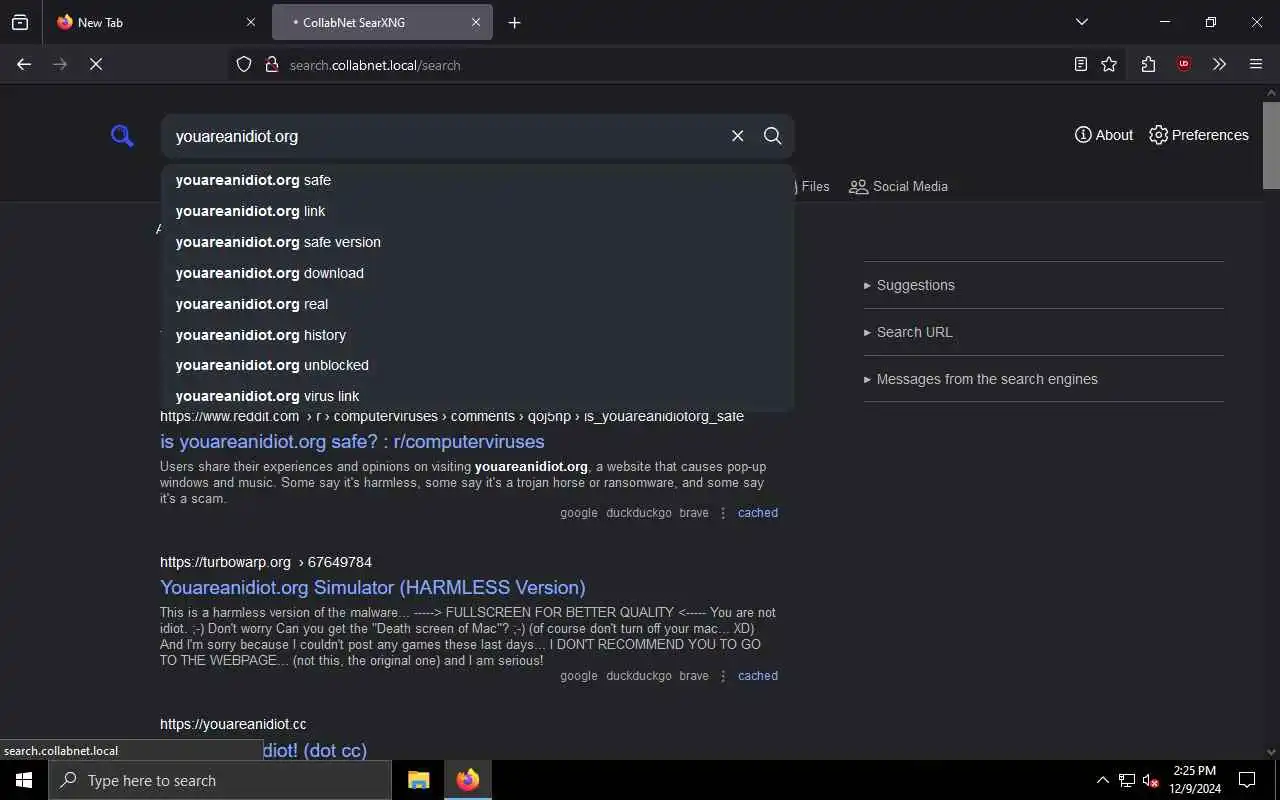Show more tools overflow chevron

[x=1219, y=65]
